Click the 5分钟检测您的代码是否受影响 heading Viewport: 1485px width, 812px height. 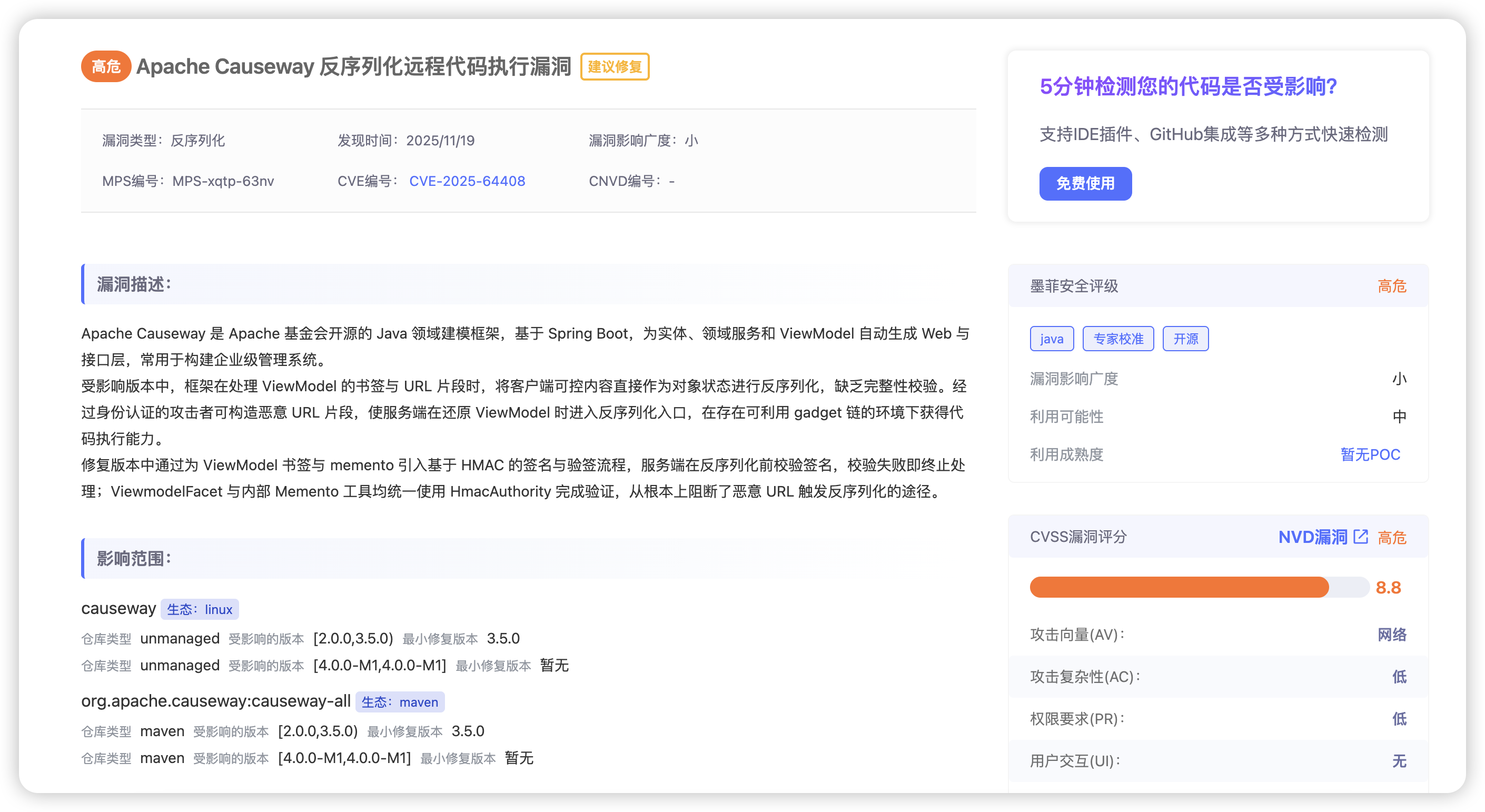[x=1188, y=86]
